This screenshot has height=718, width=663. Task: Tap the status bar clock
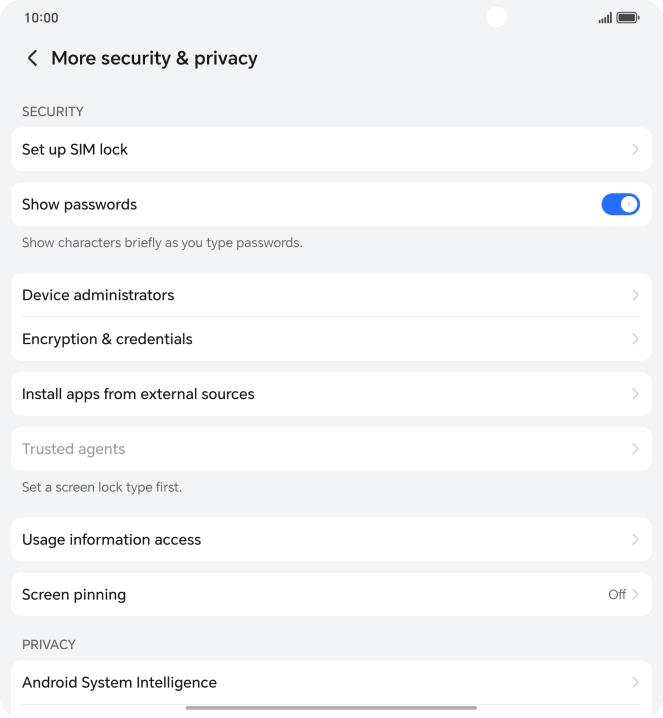click(x=41, y=18)
